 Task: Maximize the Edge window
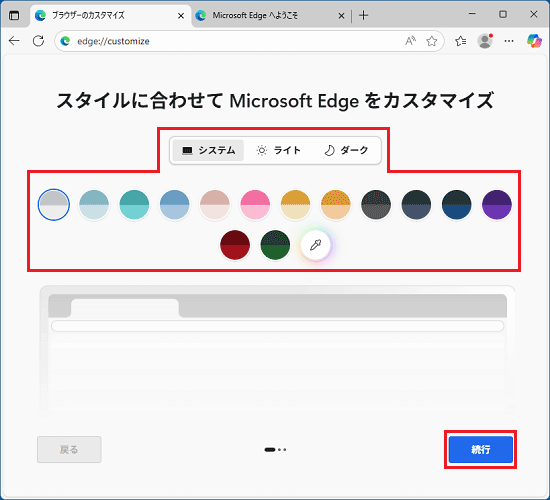point(503,14)
